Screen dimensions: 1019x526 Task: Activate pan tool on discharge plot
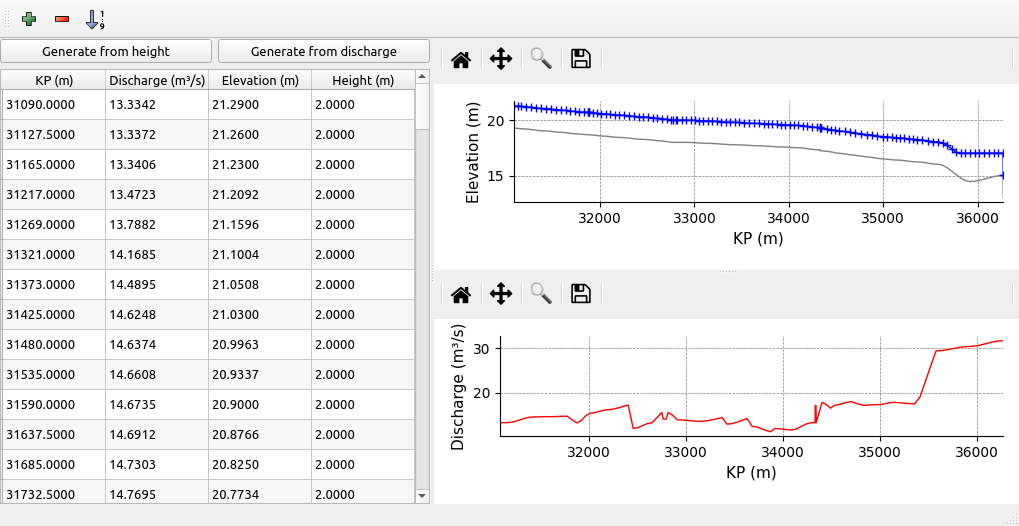pos(501,294)
